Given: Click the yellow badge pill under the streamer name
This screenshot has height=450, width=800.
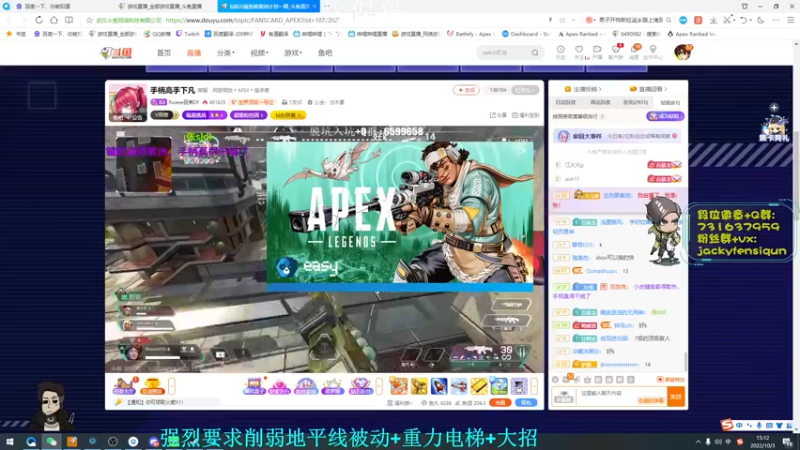Looking at the screenshot, I should click(x=288, y=115).
